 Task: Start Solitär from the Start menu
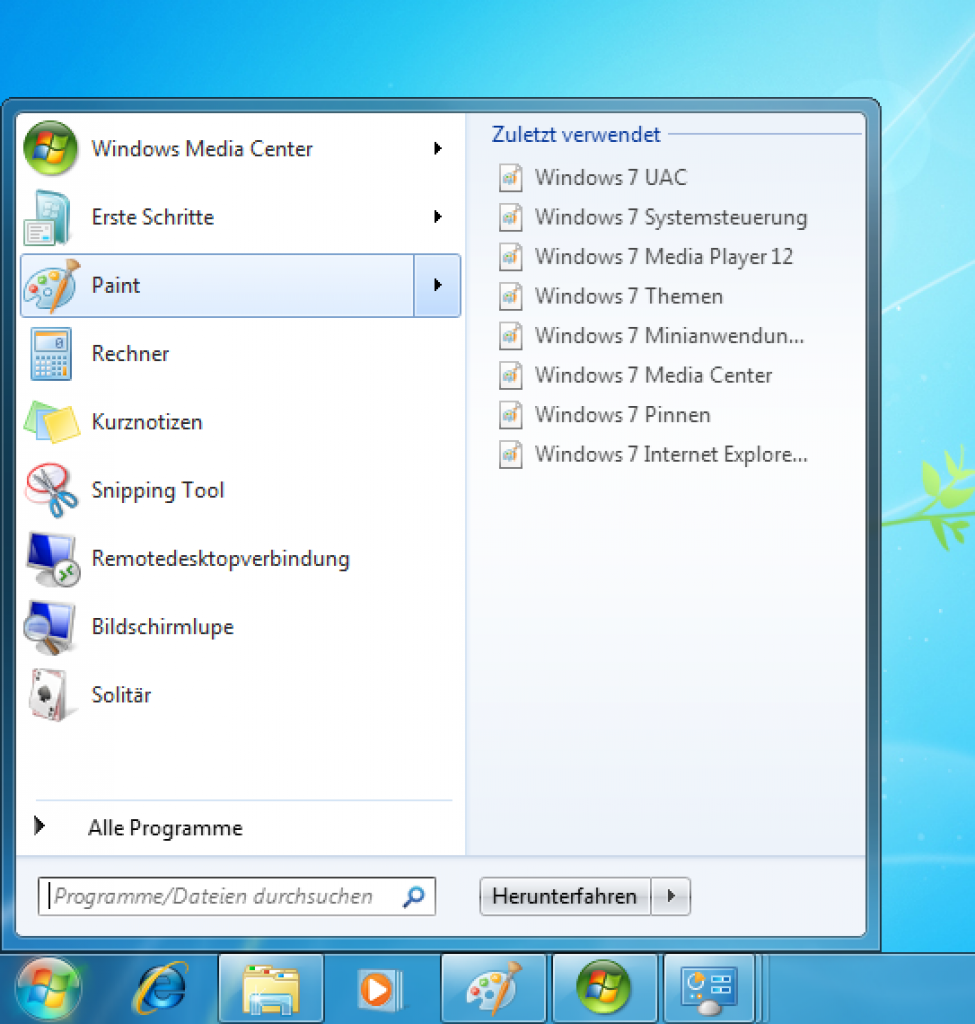coord(241,695)
